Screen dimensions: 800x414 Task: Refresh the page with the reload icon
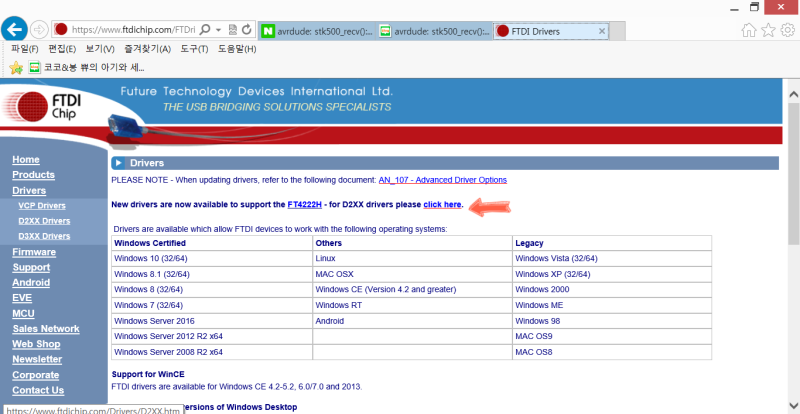247,30
